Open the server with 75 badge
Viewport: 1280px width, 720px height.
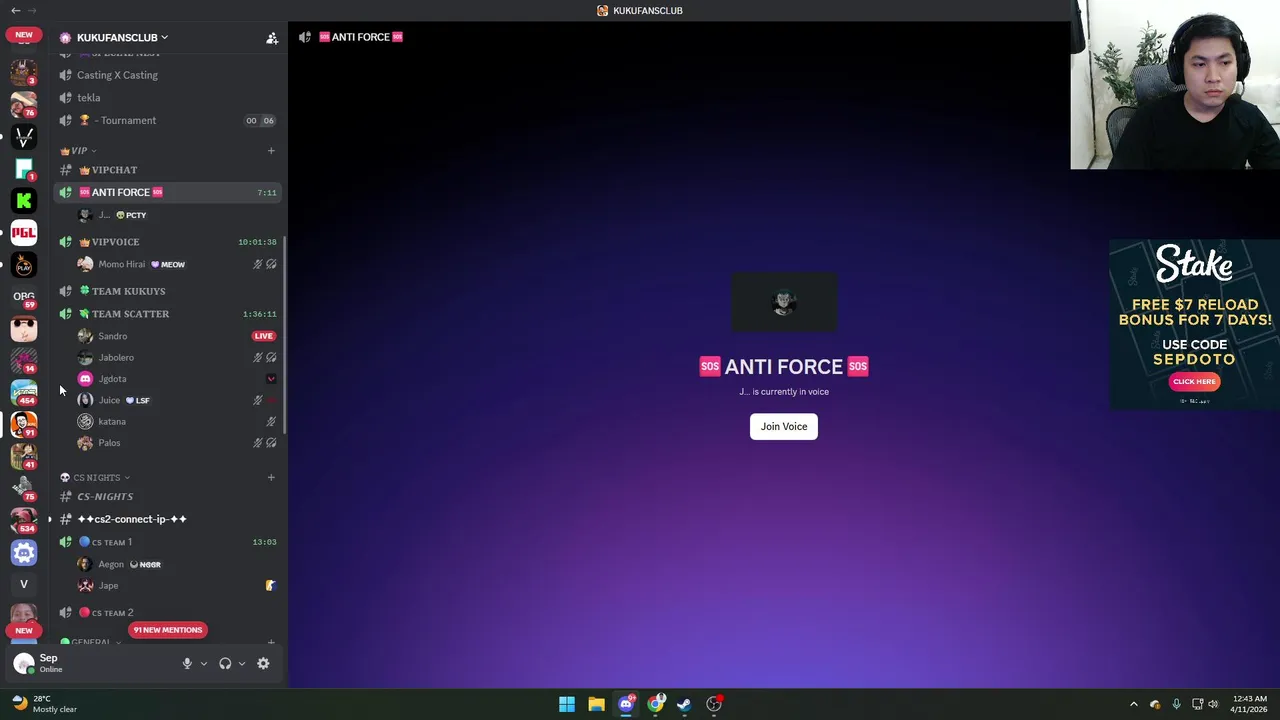click(x=24, y=488)
